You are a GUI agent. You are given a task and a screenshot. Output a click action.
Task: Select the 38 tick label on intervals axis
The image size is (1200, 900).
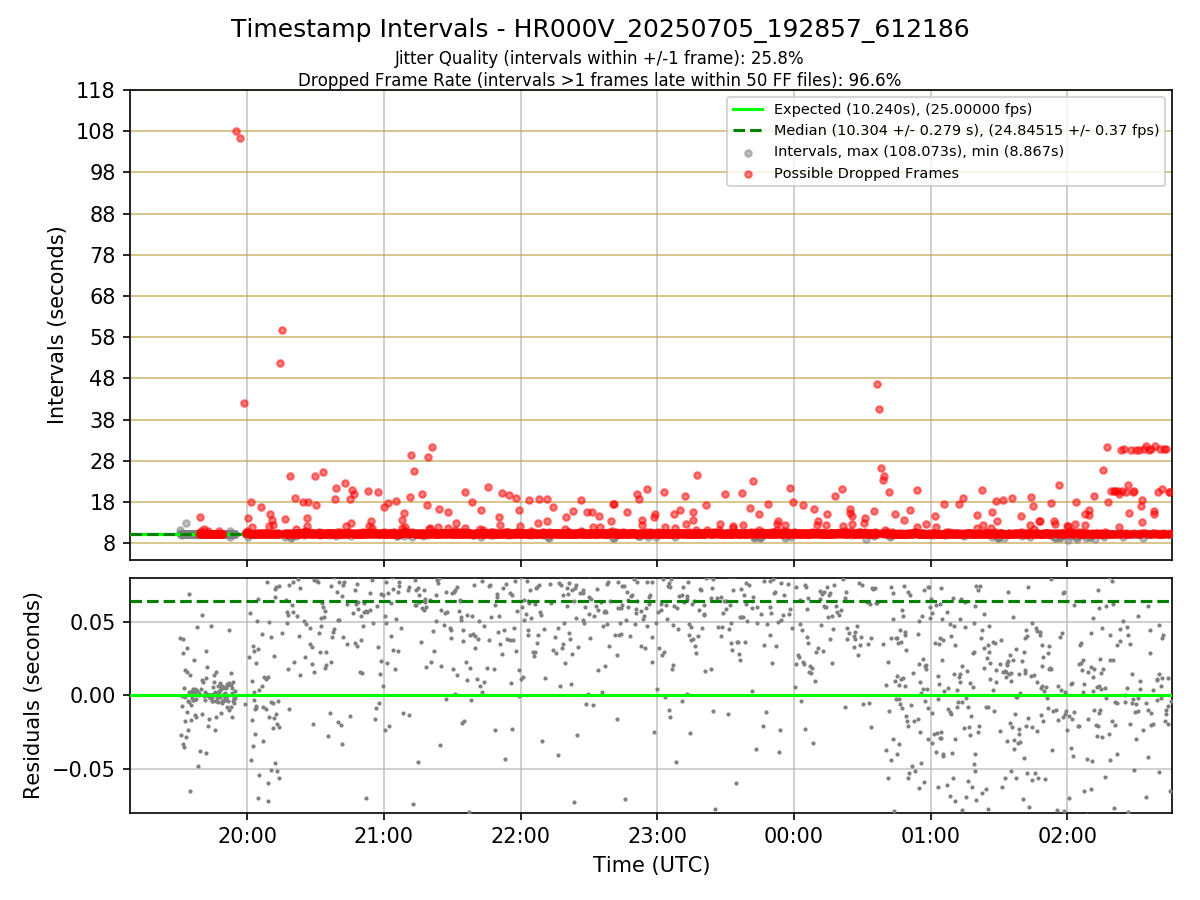[x=102, y=420]
